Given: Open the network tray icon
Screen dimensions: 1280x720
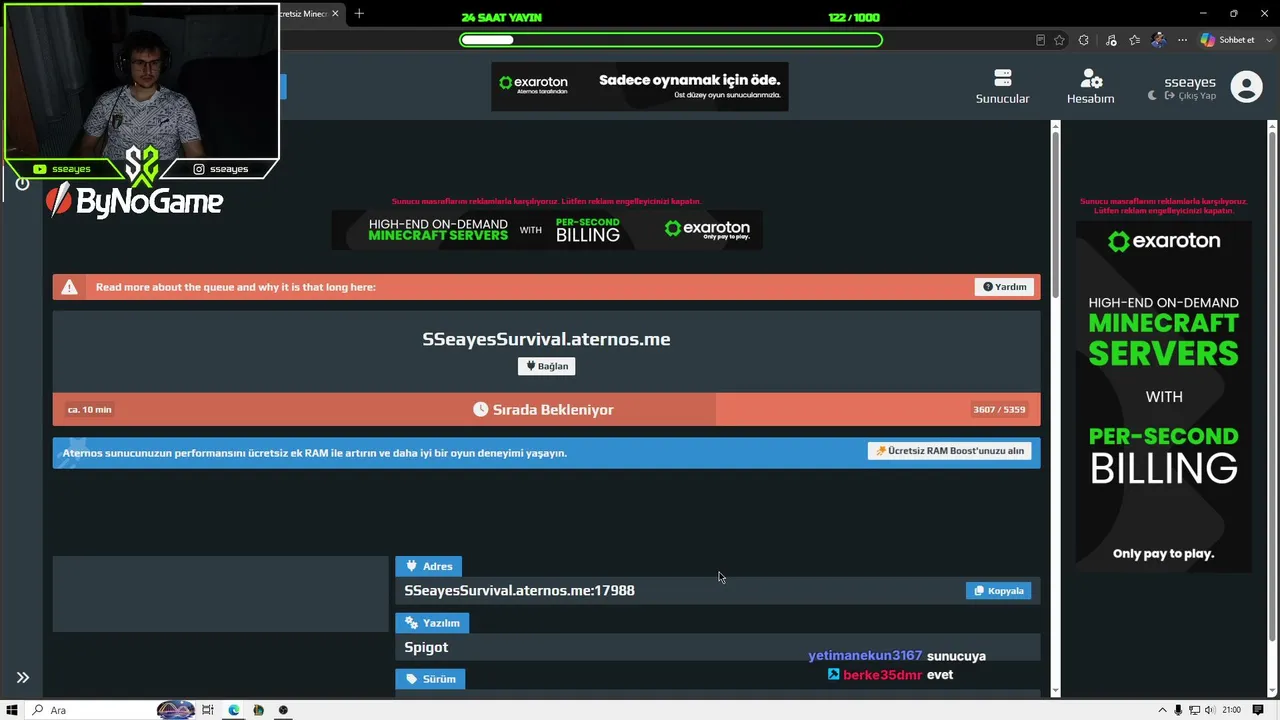Looking at the screenshot, I should tap(1194, 710).
